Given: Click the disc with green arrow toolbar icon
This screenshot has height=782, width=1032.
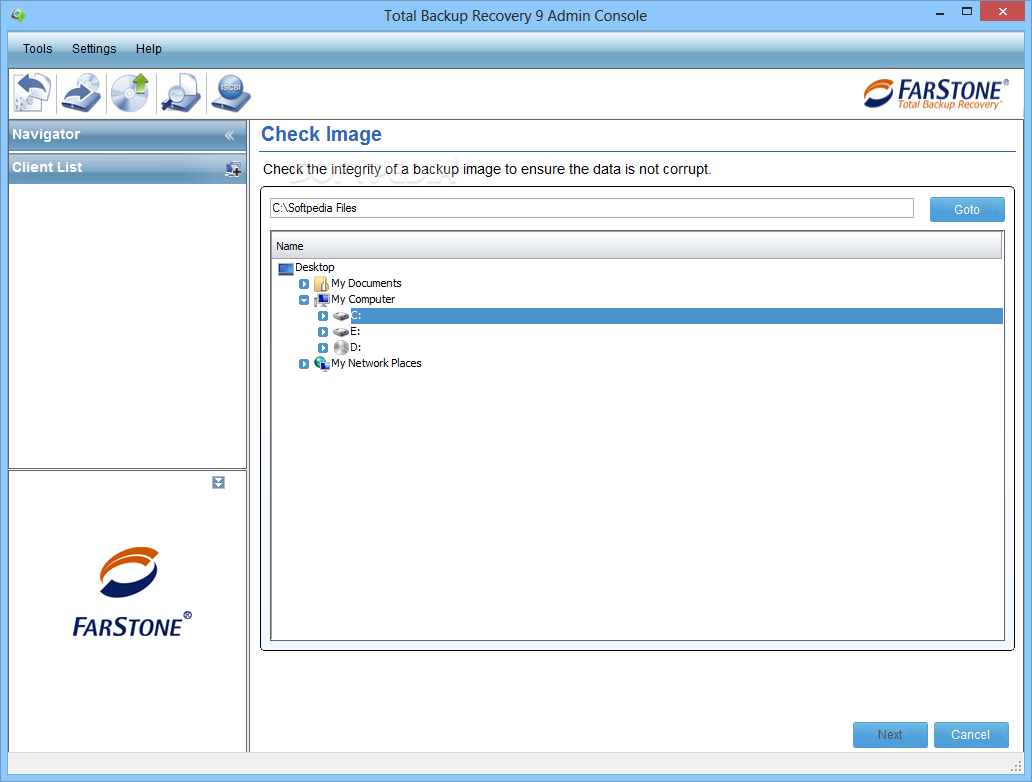Looking at the screenshot, I should [x=130, y=93].
